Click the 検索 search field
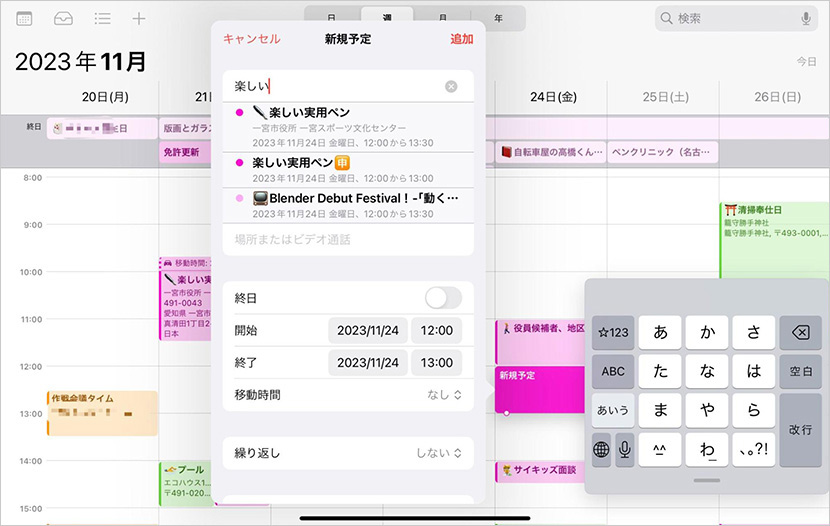This screenshot has width=830, height=526. pos(736,19)
